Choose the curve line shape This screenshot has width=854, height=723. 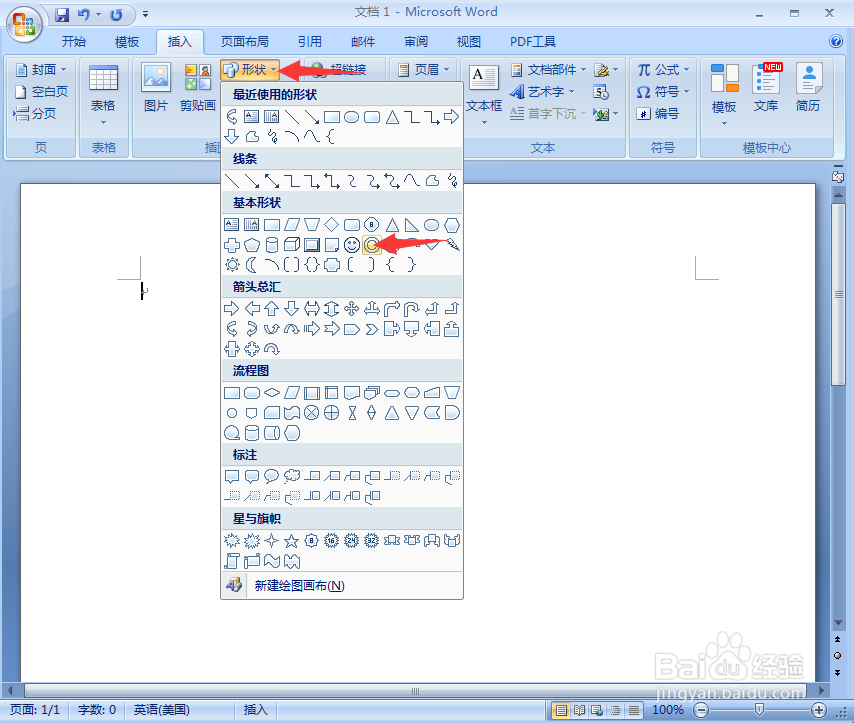(x=412, y=180)
